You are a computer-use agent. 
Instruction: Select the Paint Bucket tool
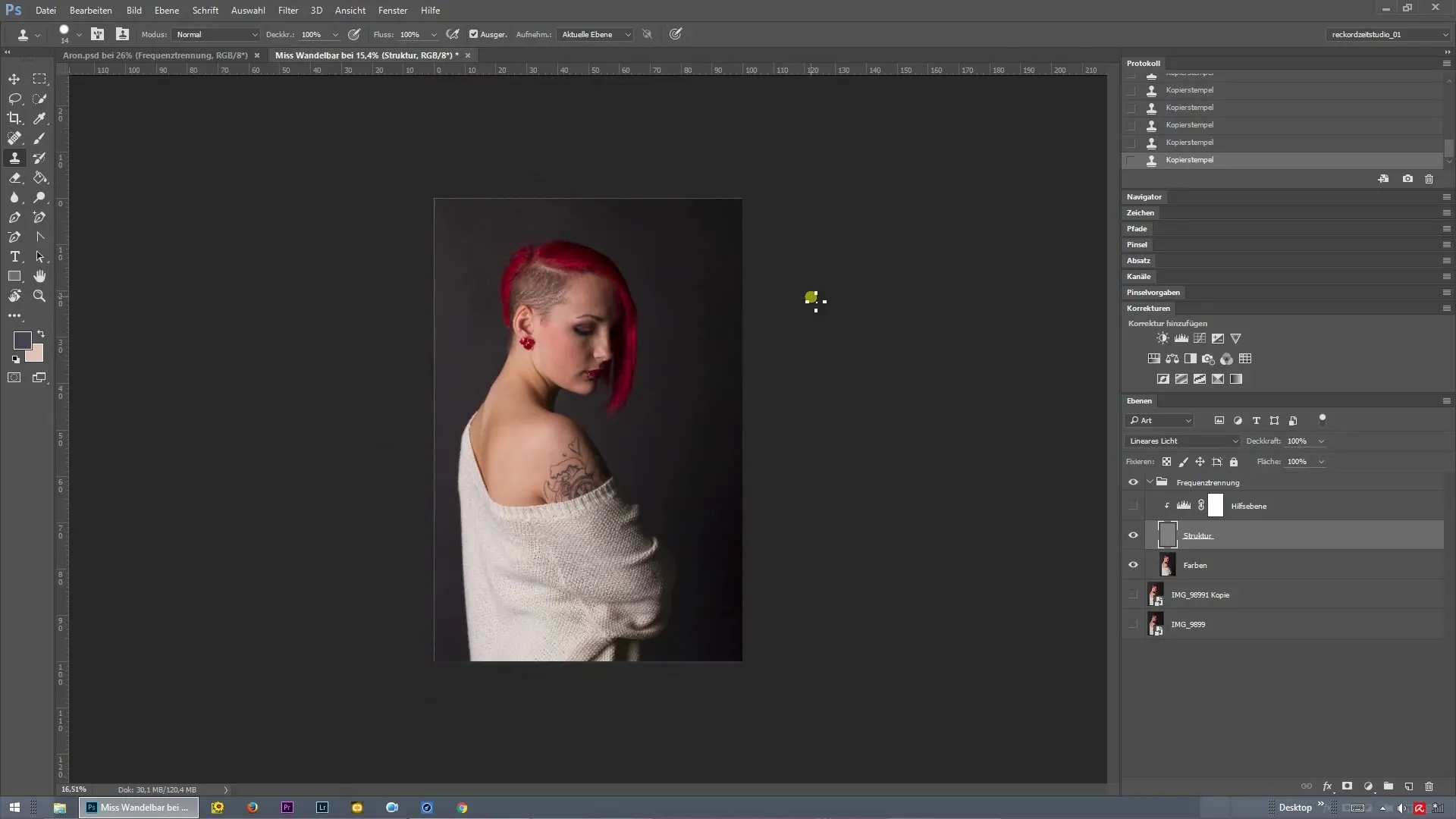(x=39, y=177)
